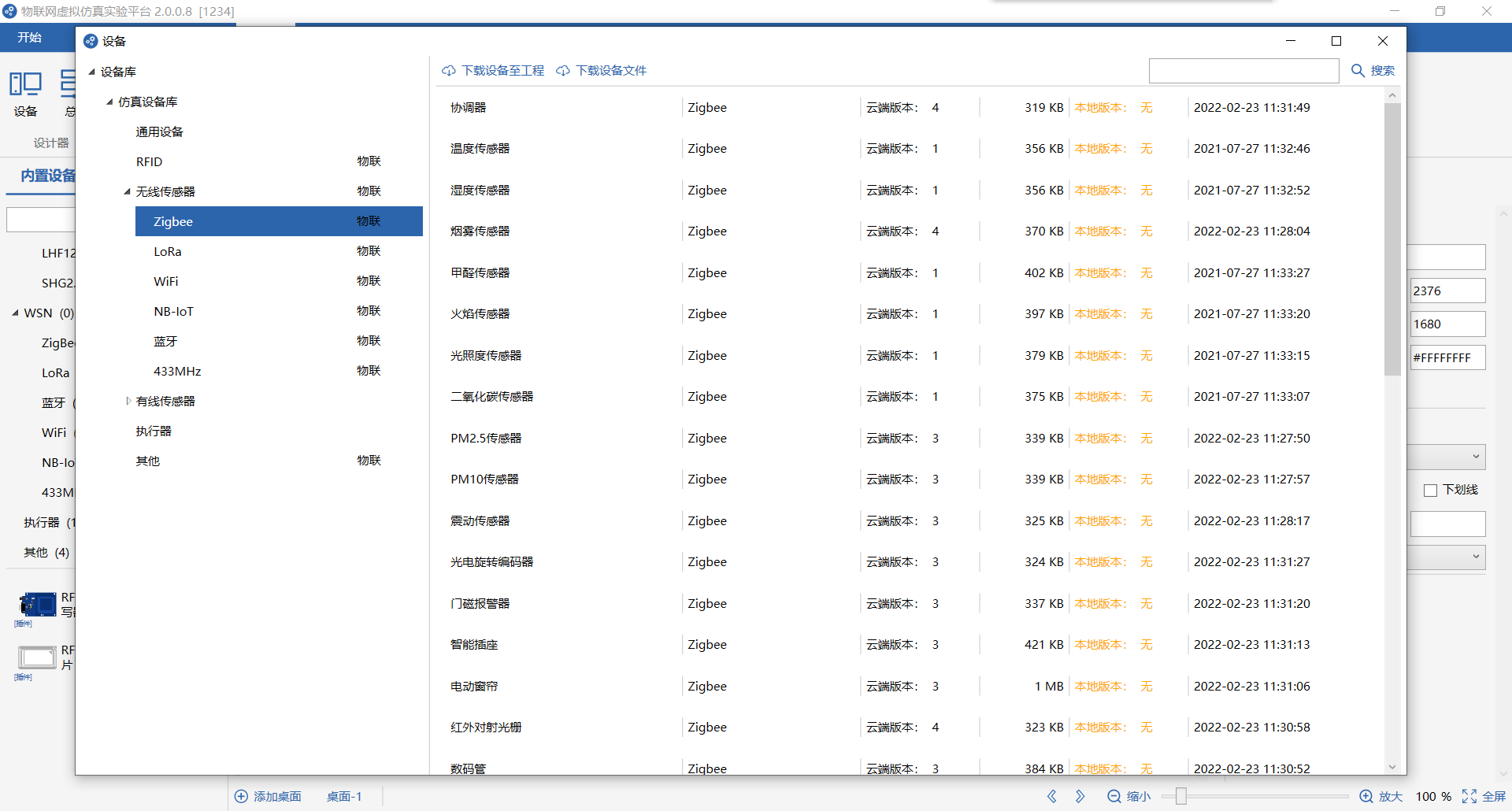Select the 震动传感器 device row

coord(910,521)
